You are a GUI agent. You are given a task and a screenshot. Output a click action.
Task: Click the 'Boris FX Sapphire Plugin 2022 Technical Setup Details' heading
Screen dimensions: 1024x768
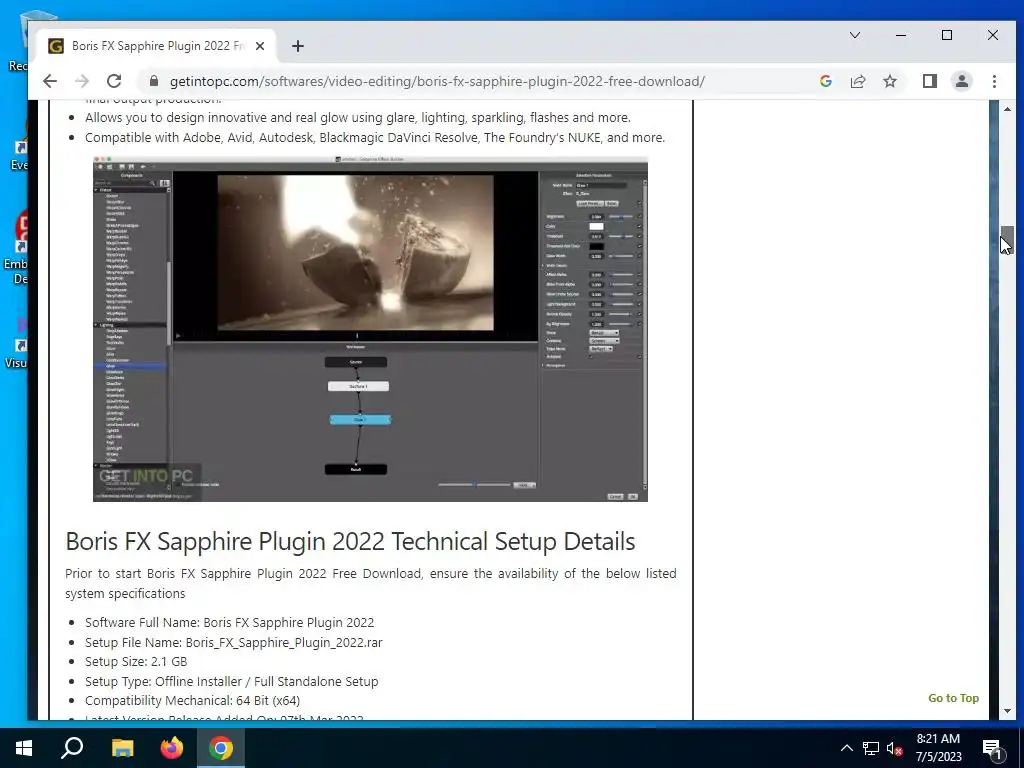point(350,541)
